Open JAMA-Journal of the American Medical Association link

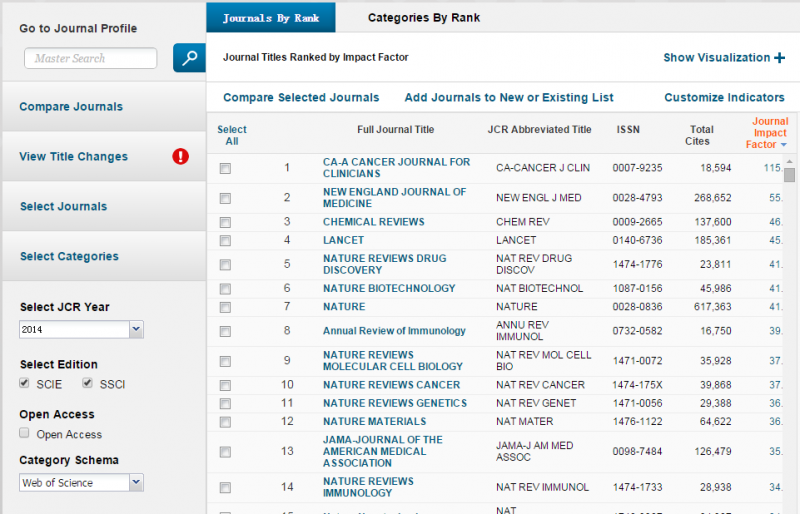(383, 451)
